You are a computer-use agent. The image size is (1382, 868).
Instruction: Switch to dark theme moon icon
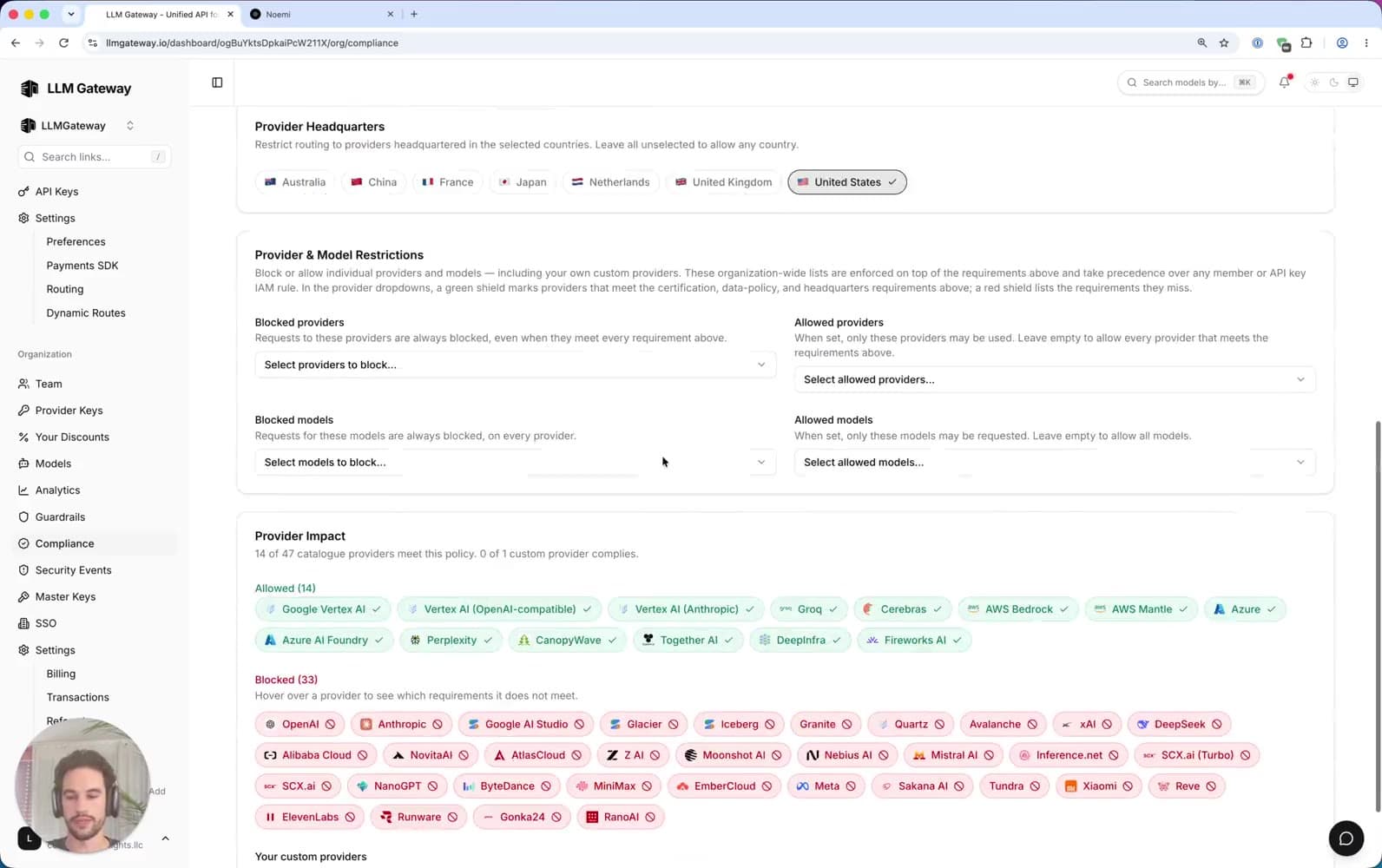pyautogui.click(x=1334, y=82)
